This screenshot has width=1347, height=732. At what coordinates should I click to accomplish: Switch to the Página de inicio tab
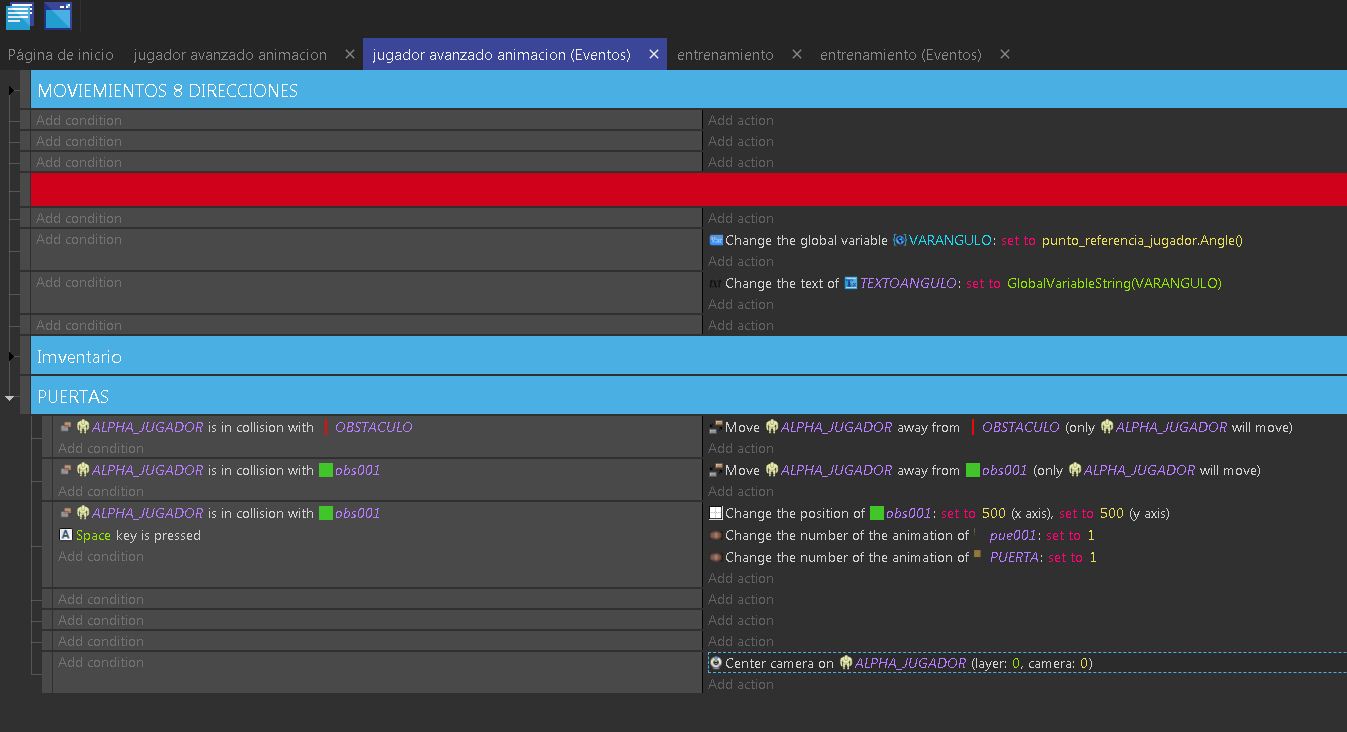(61, 55)
